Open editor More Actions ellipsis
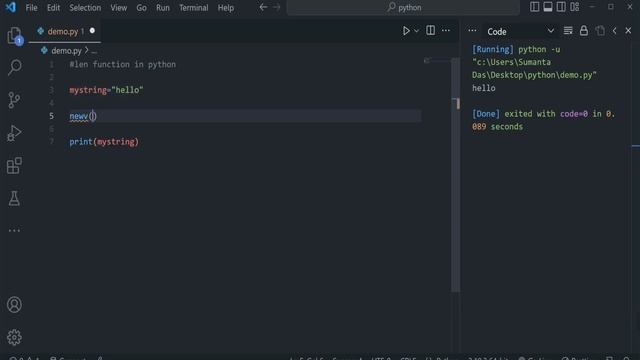This screenshot has width=640, height=360. pos(446,31)
